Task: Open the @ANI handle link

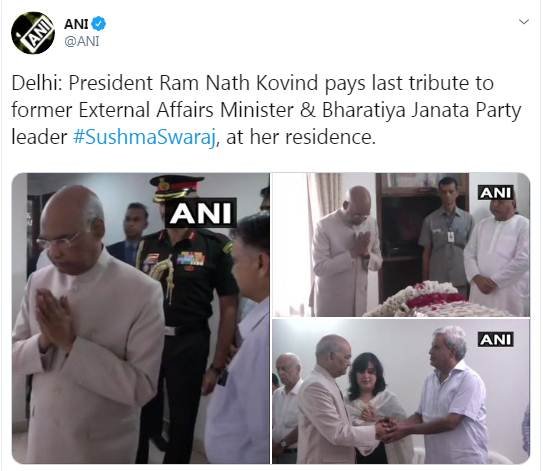Action: (x=82, y=41)
